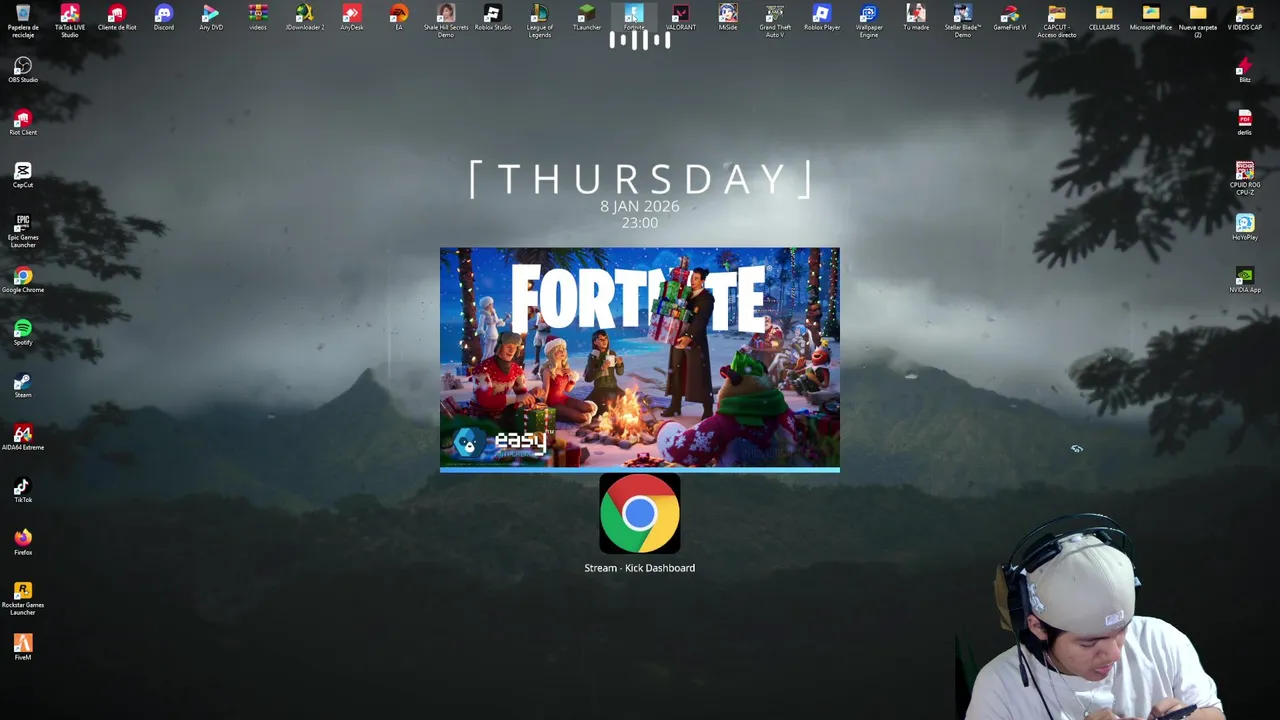Open the videos WinRAR archive icon
Image resolution: width=1280 pixels, height=720 pixels.
pos(258,17)
